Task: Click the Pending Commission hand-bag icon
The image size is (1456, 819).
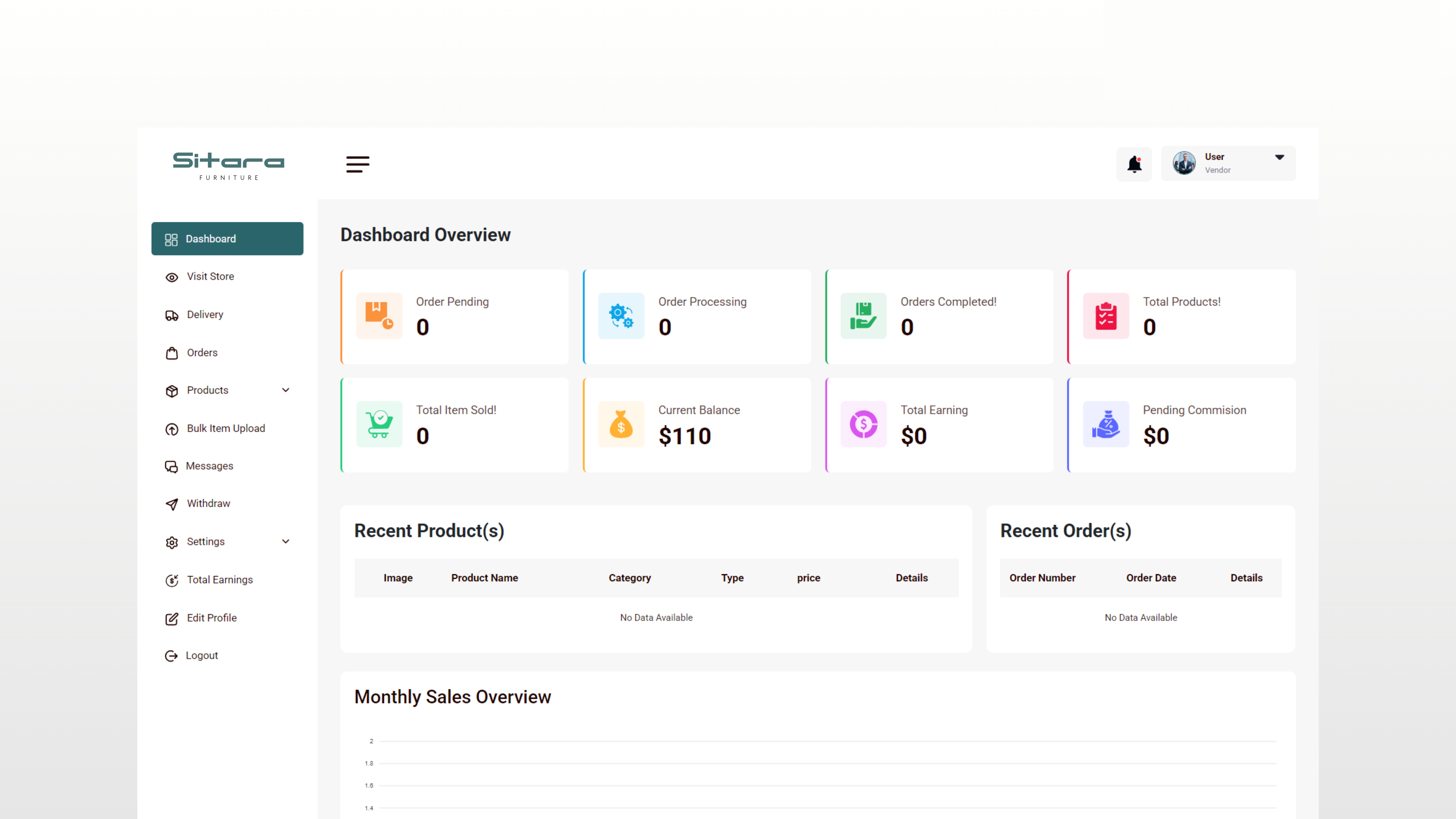Action: tap(1106, 424)
